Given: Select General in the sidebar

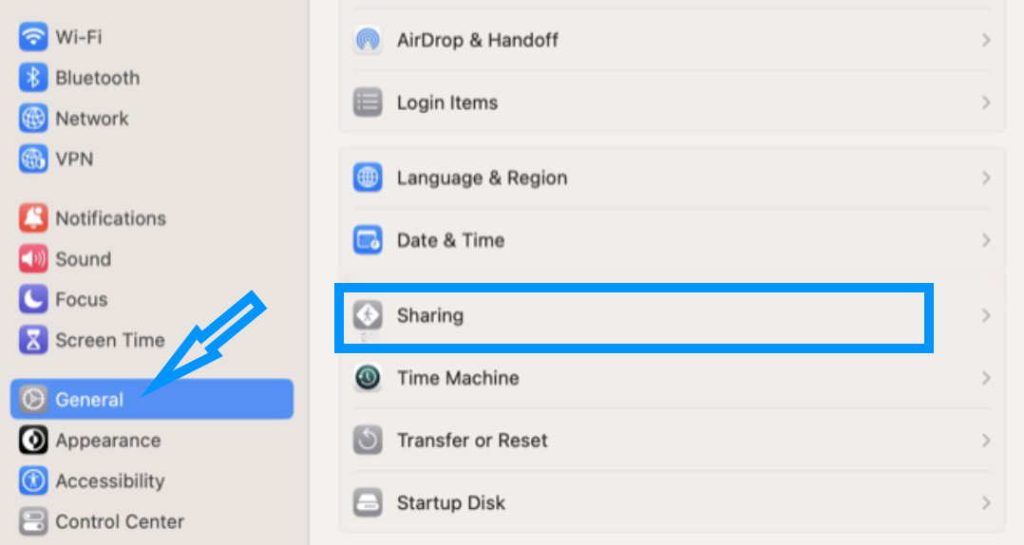Looking at the screenshot, I should [x=152, y=399].
